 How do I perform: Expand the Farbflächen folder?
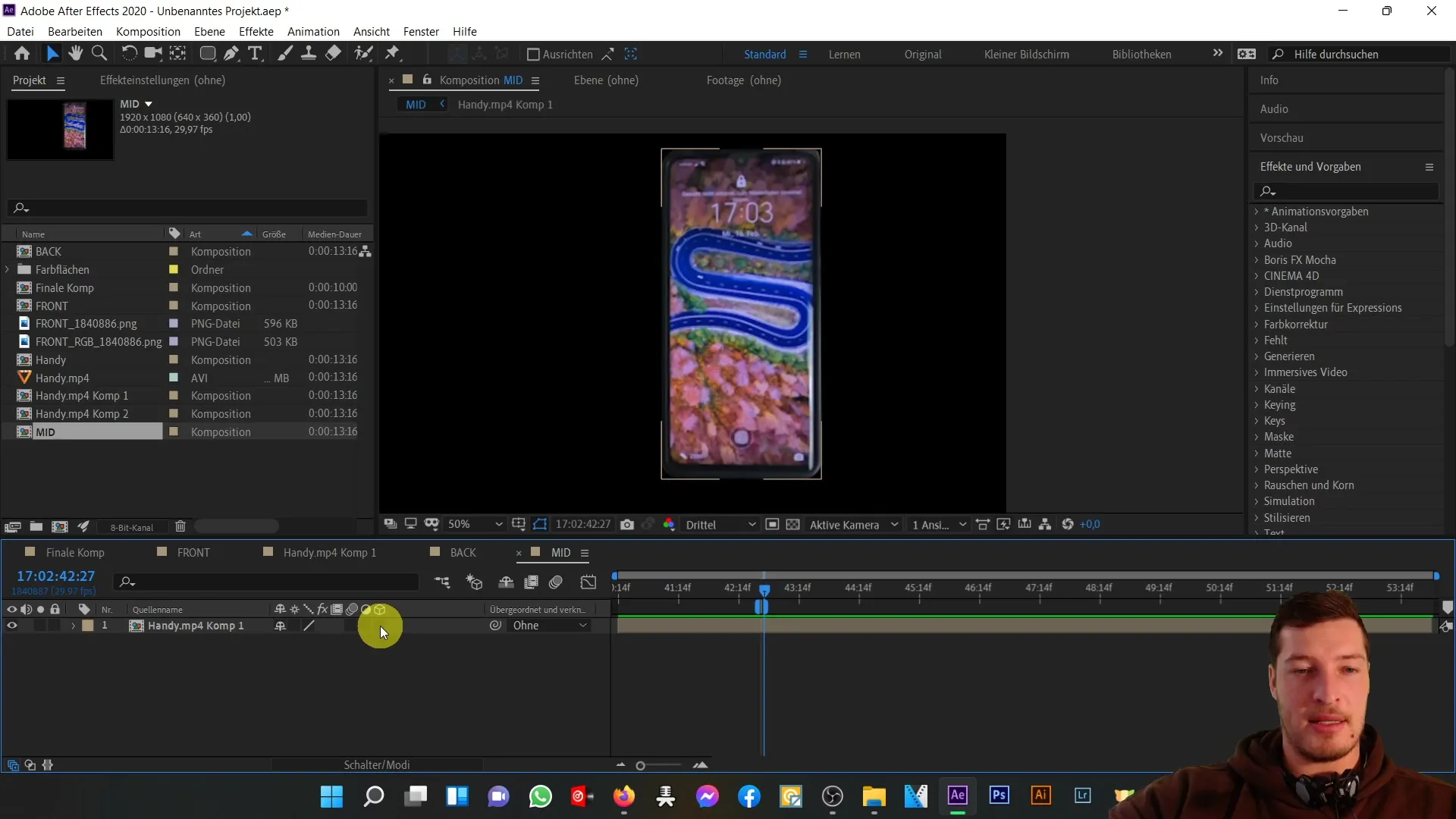[x=8, y=270]
